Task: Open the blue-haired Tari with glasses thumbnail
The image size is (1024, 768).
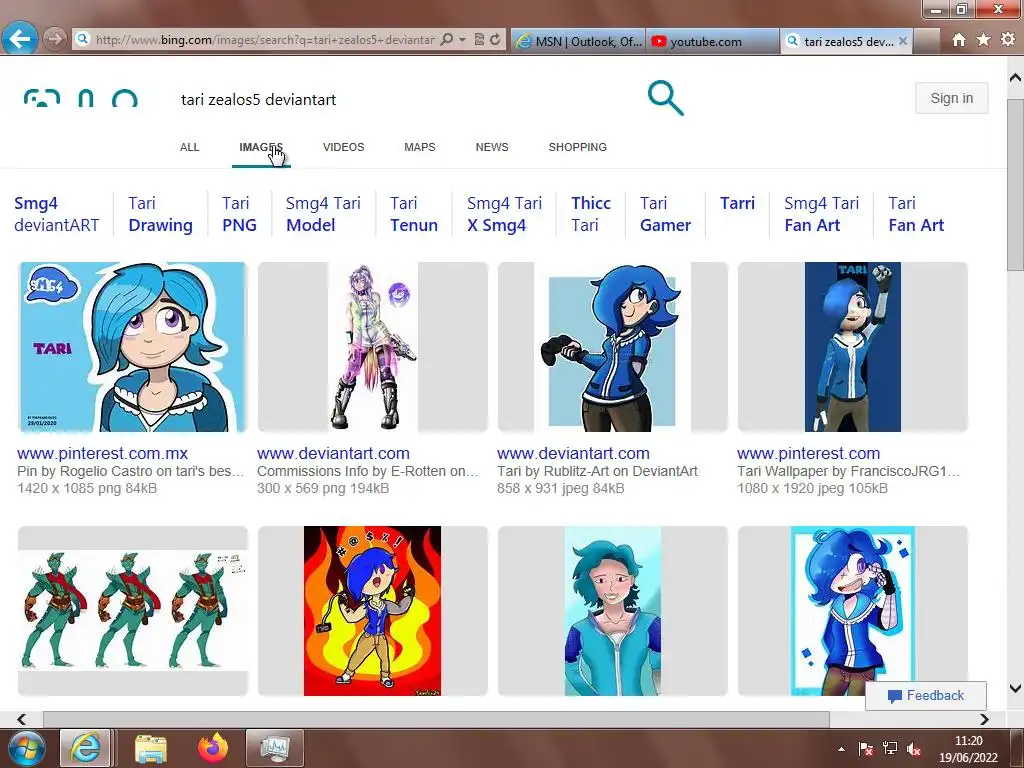Action: click(x=853, y=611)
